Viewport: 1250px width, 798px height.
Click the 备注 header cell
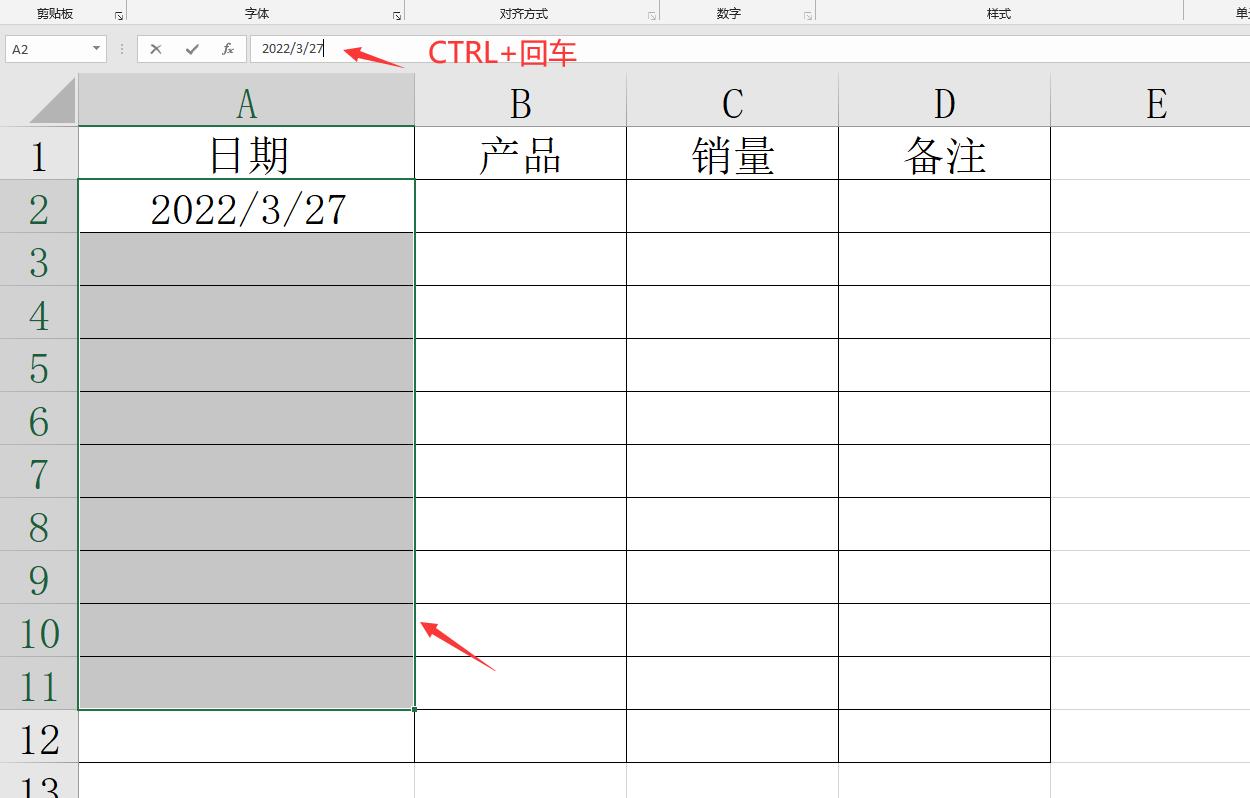943,153
